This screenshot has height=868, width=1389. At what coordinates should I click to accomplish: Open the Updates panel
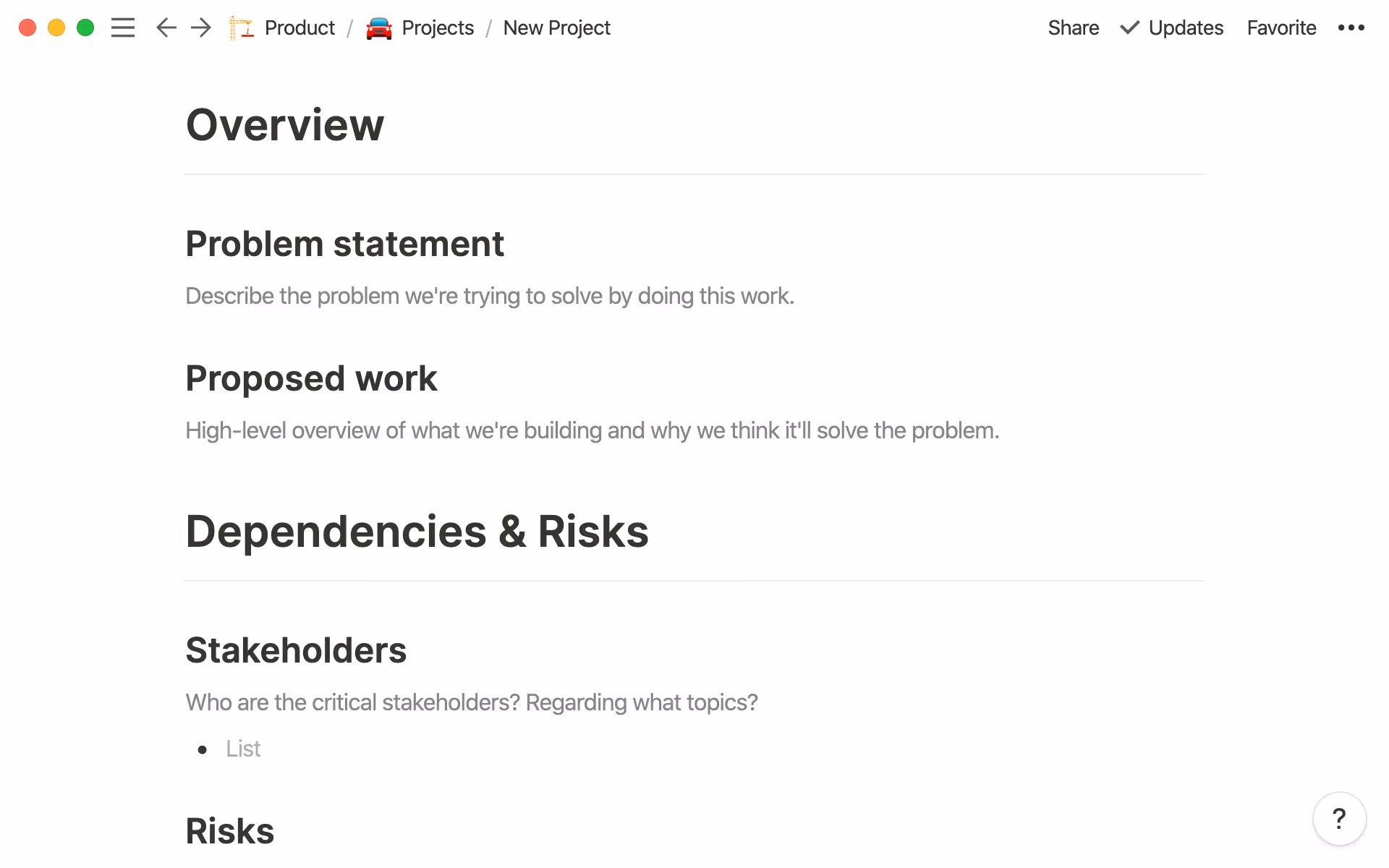coord(1185,27)
